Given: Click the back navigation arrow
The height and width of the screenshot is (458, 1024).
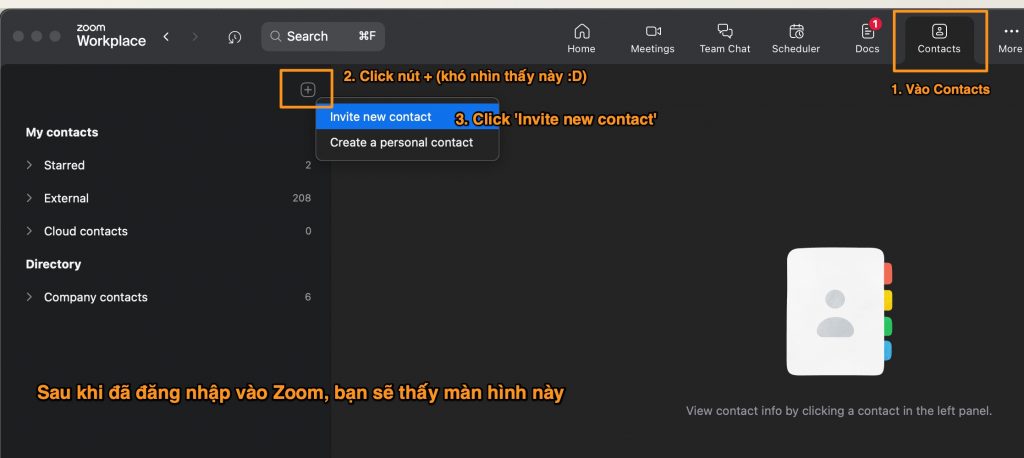Looking at the screenshot, I should (x=166, y=37).
